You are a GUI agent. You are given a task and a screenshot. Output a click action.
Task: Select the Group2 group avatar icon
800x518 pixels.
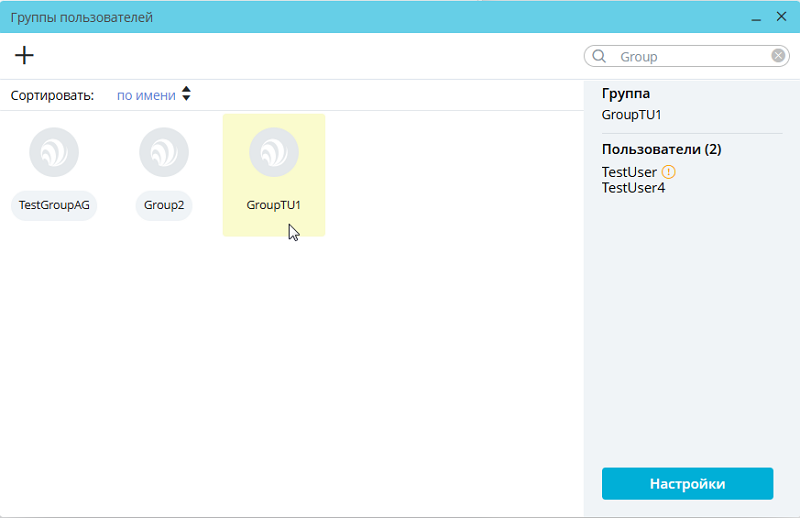(x=164, y=152)
